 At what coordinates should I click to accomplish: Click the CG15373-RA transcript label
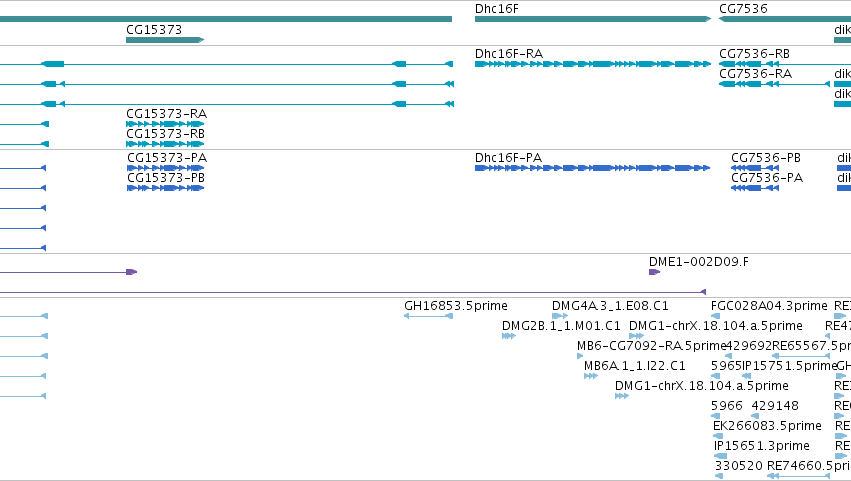(x=166, y=114)
